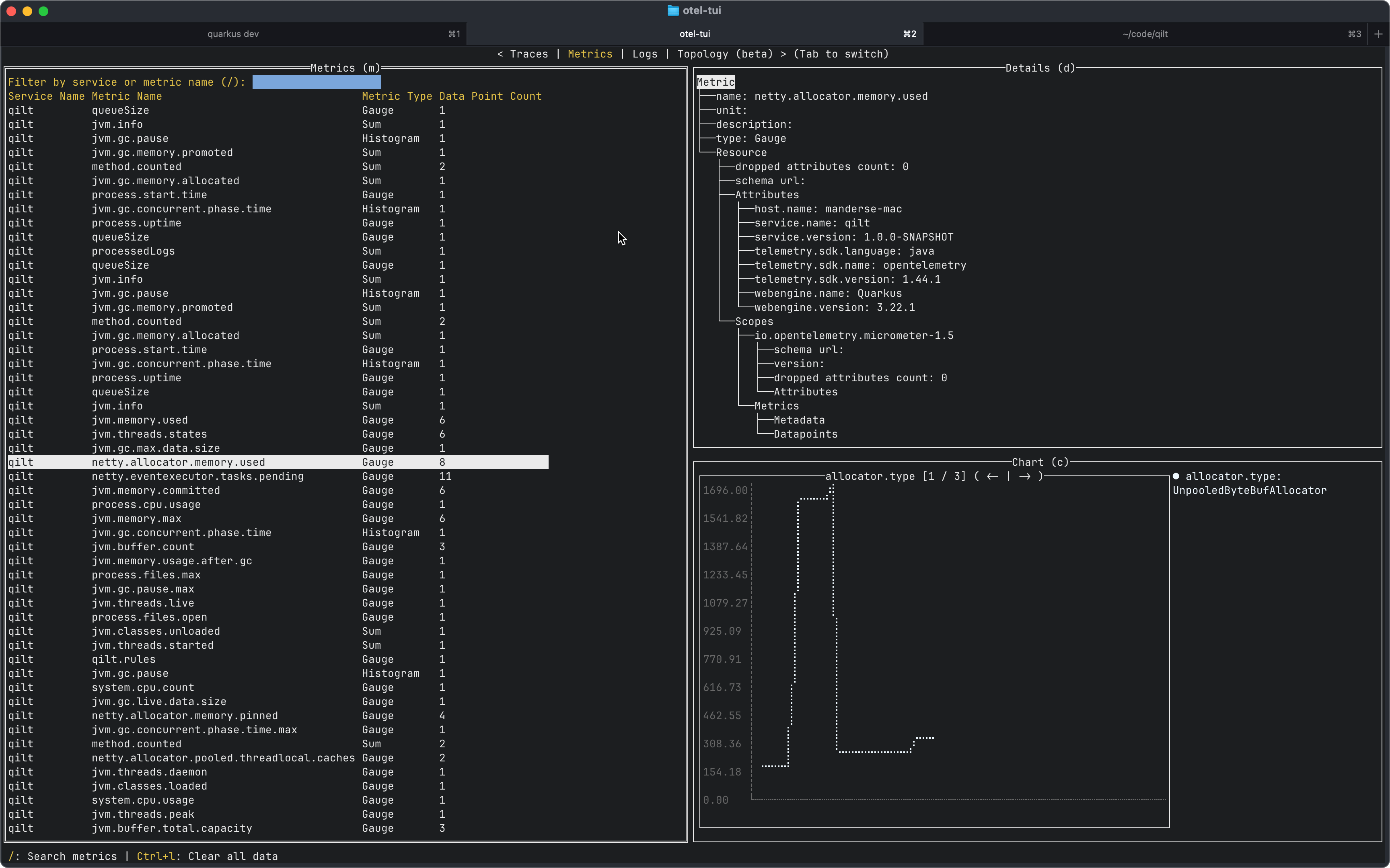Screen dimensions: 1390x868
Task: Expand the Resource tree node
Action: 741,153
